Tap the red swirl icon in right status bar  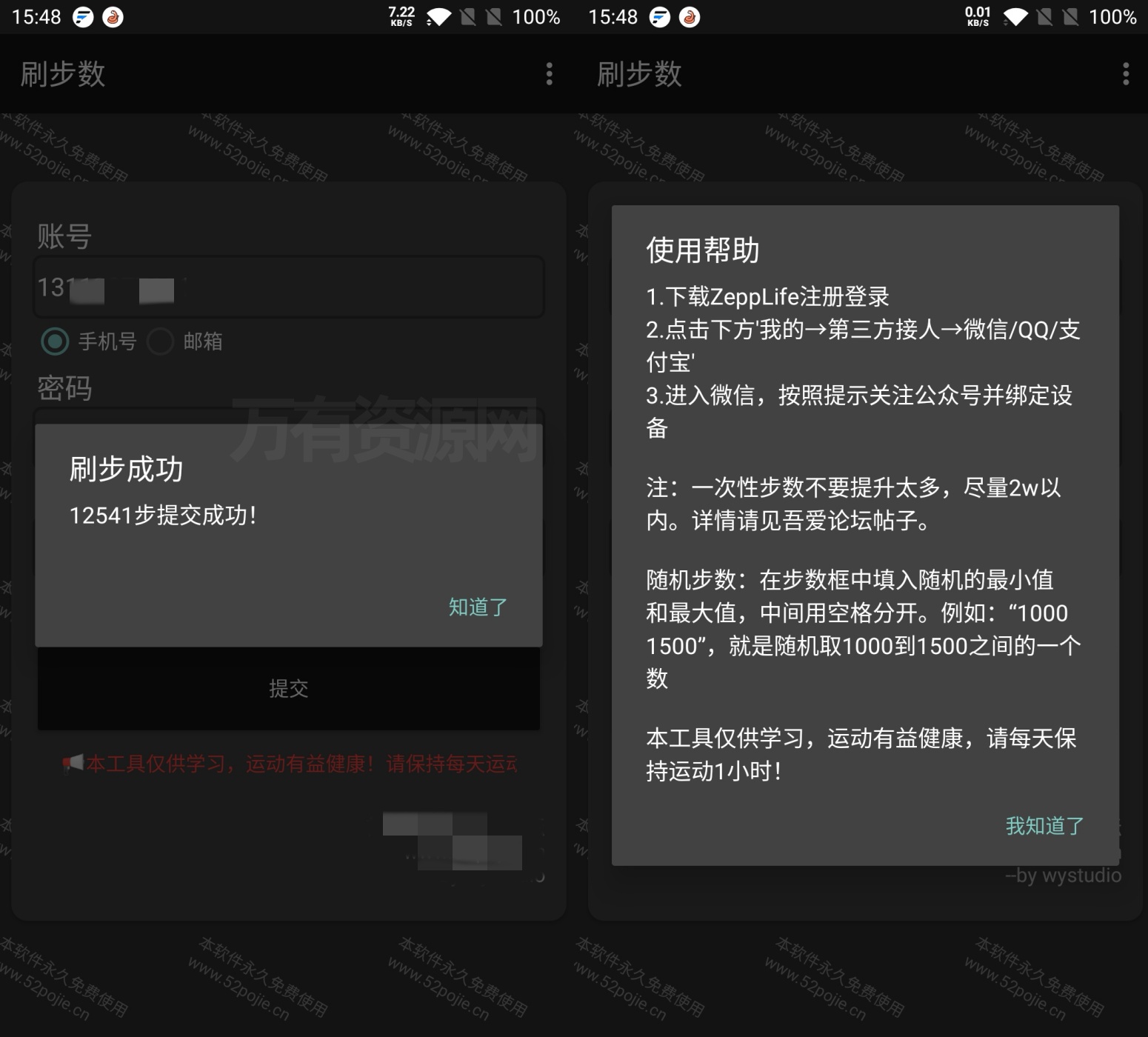tap(690, 17)
